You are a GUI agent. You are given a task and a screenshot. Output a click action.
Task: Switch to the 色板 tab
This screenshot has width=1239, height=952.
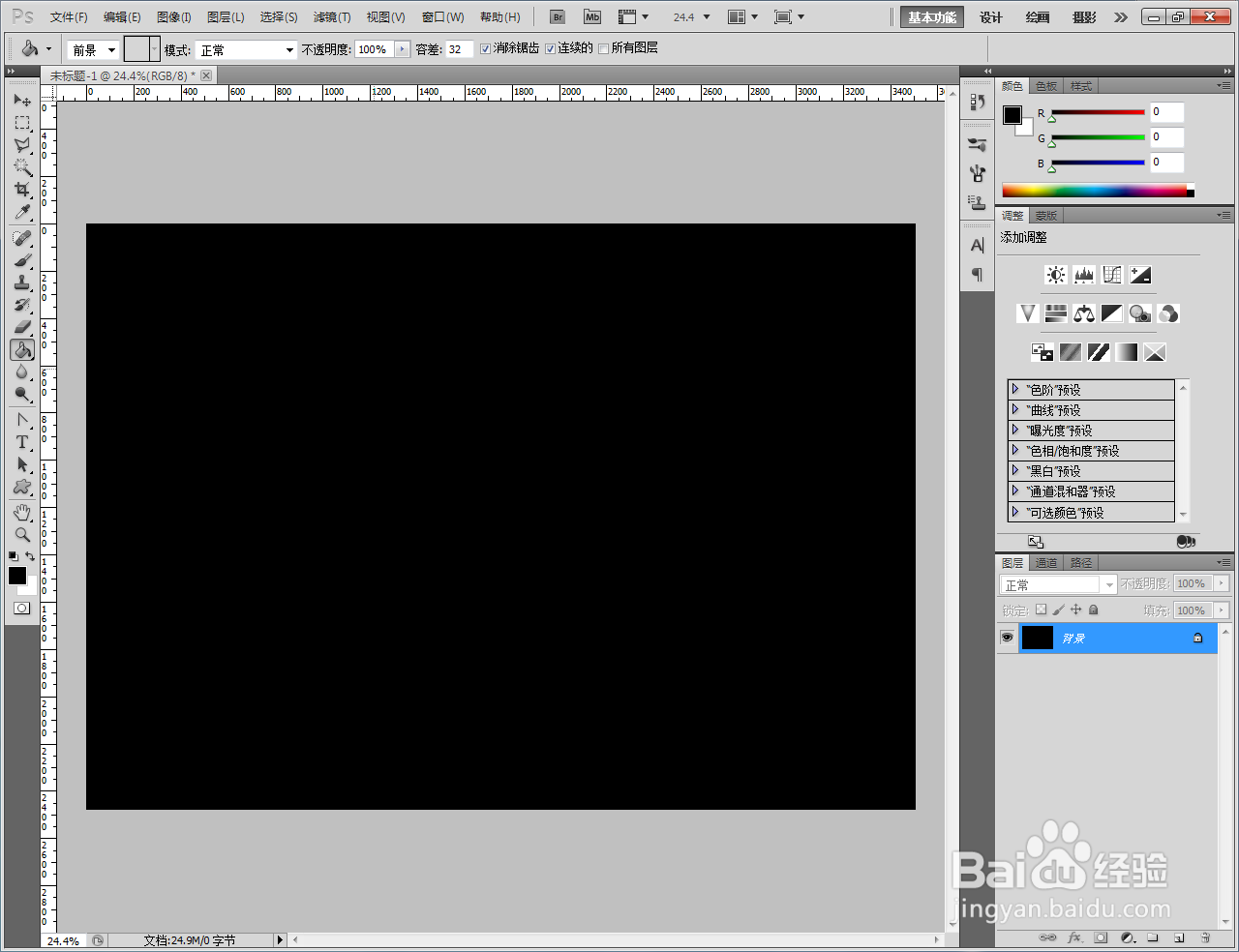click(x=1046, y=86)
